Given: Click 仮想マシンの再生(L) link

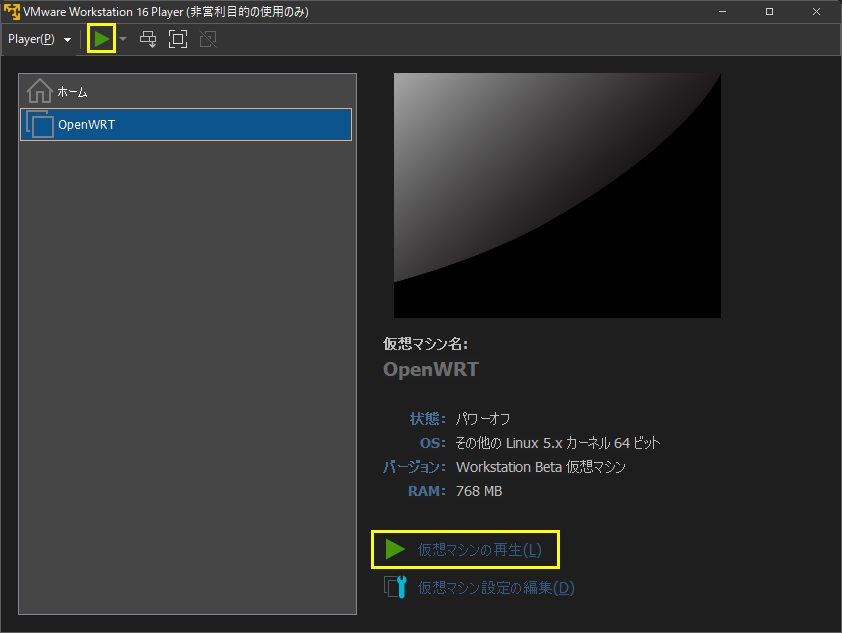Looking at the screenshot, I should [x=480, y=550].
